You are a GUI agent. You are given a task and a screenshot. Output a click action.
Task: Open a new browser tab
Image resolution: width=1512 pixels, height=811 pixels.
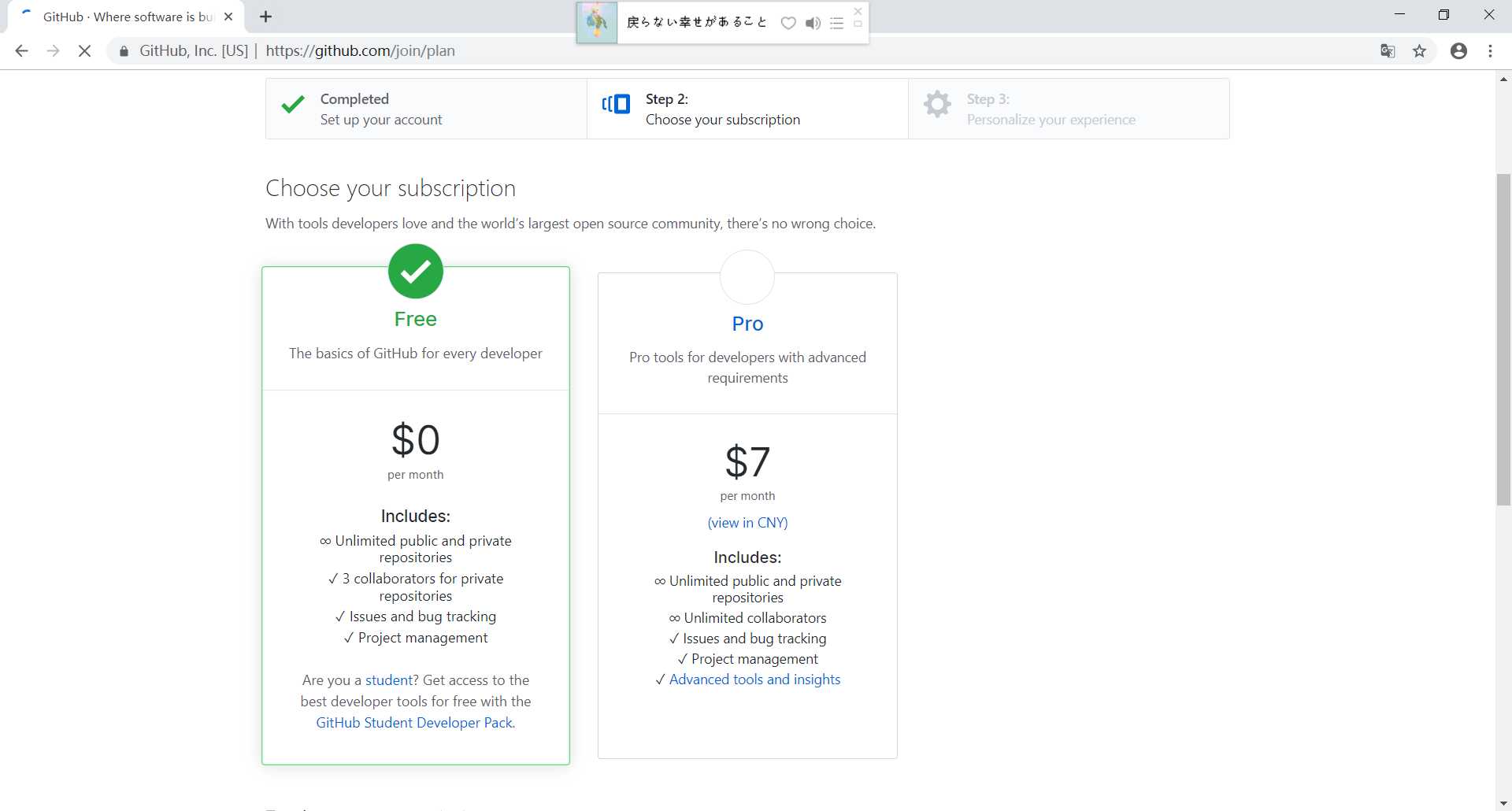pyautogui.click(x=265, y=17)
